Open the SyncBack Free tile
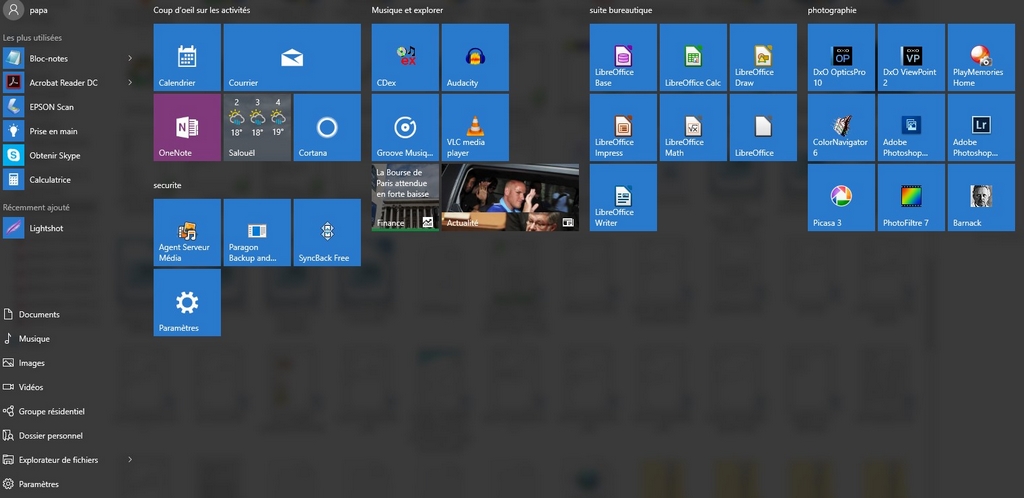Image resolution: width=1024 pixels, height=498 pixels. [x=327, y=232]
